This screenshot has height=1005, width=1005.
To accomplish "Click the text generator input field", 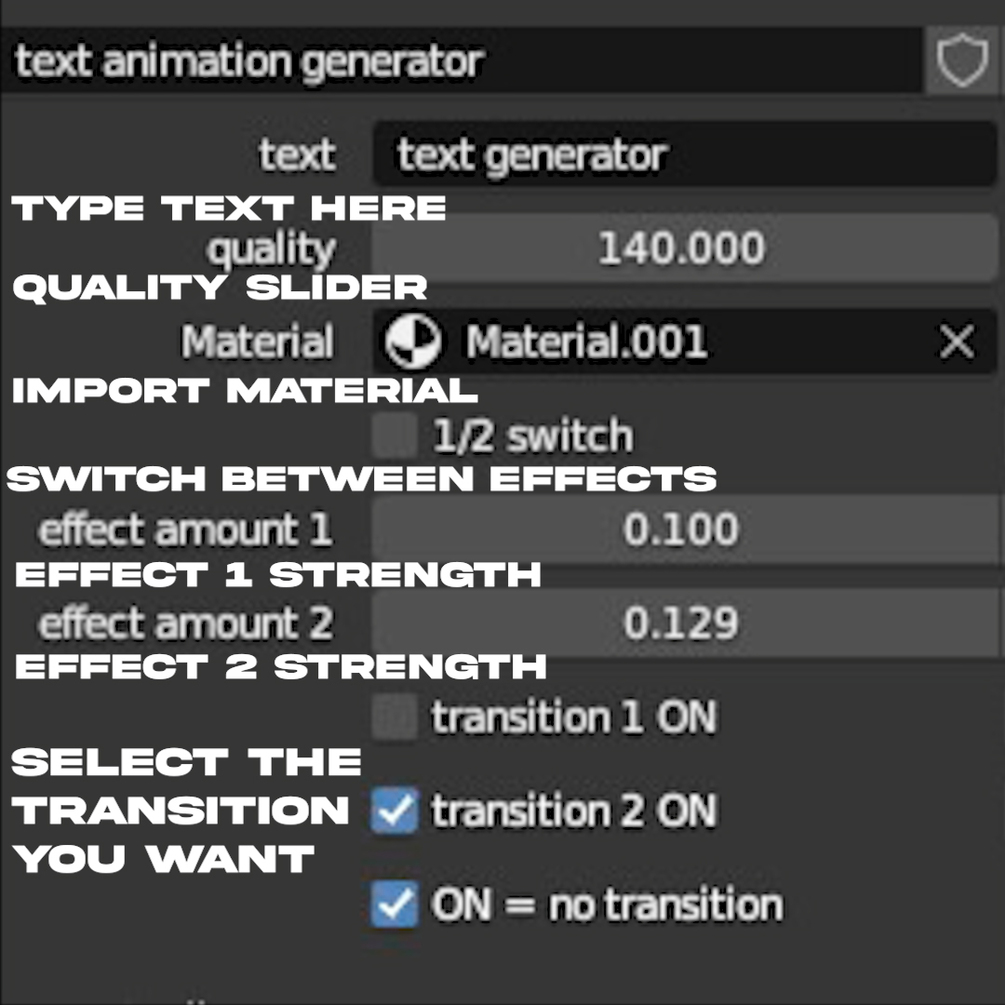I will point(682,155).
